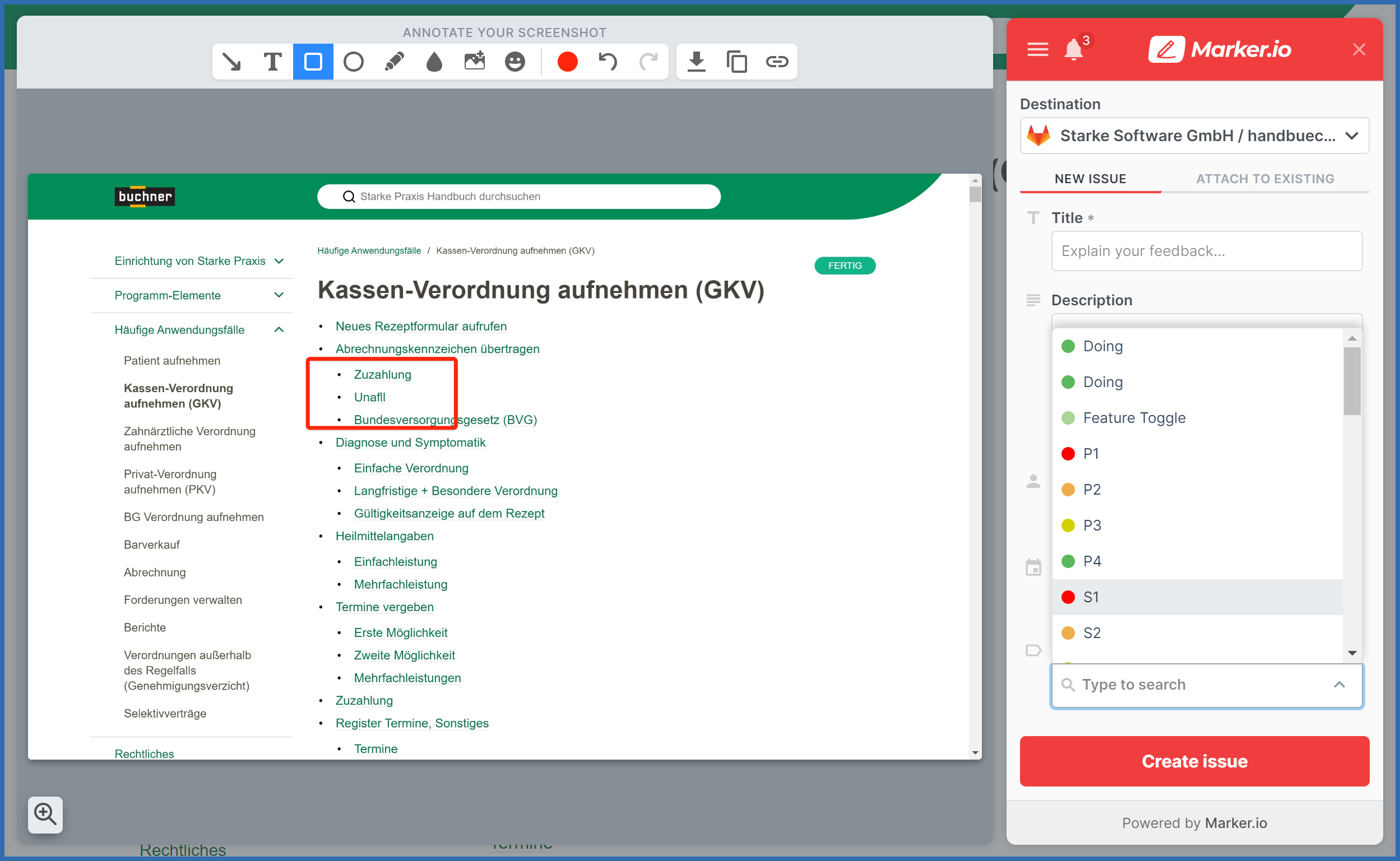Change the red annotation color
The image size is (1400, 861).
pos(567,62)
